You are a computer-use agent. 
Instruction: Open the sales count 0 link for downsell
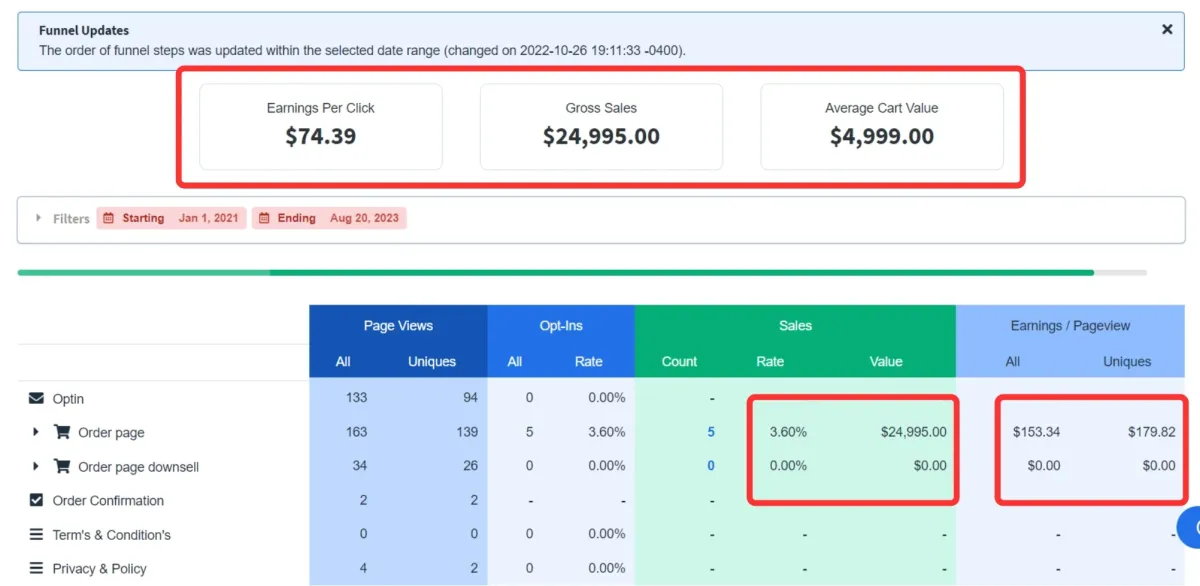pos(711,466)
